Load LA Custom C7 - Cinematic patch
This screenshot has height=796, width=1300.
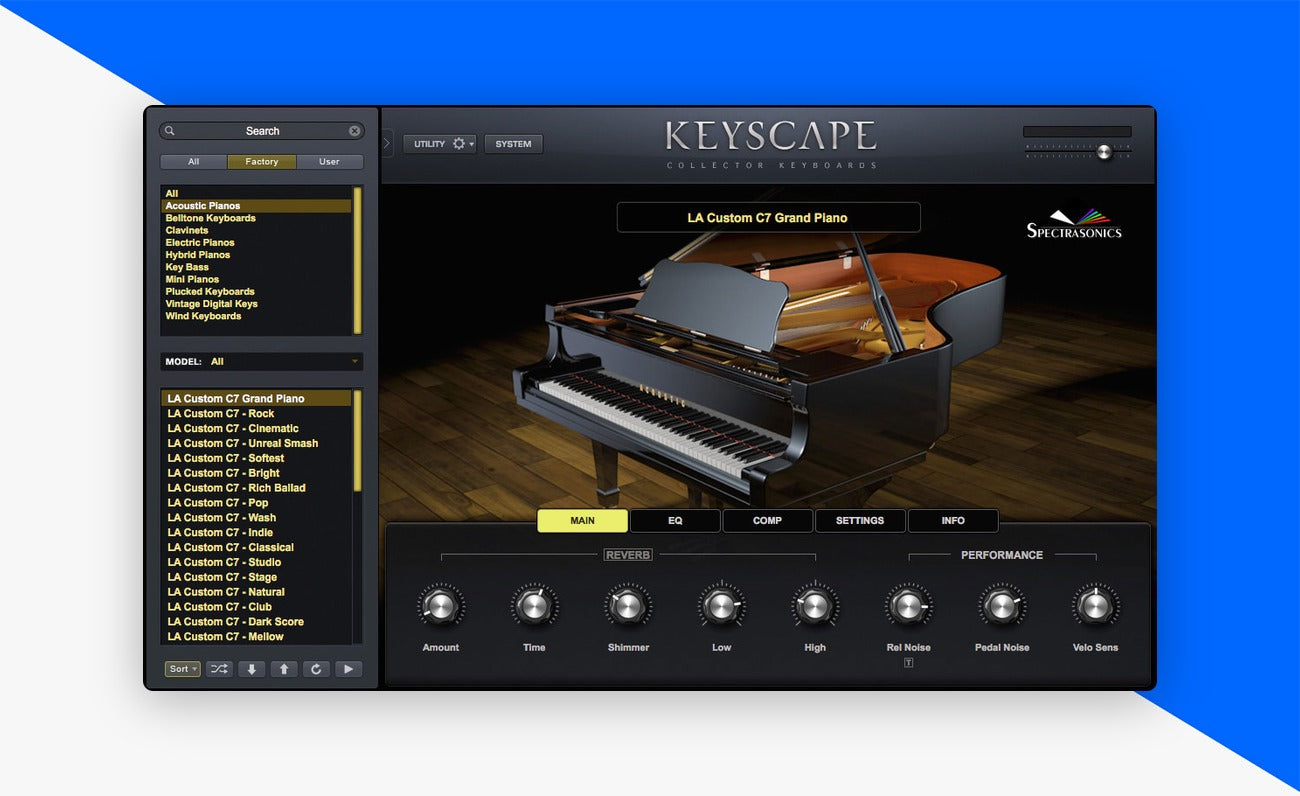pos(257,428)
